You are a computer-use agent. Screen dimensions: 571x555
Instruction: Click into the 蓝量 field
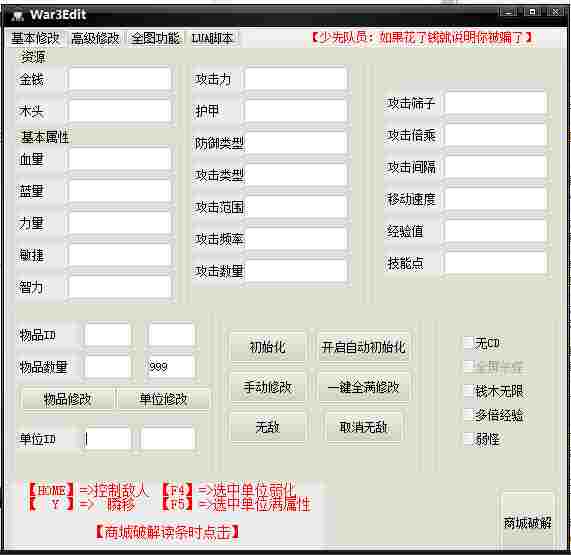point(119,191)
